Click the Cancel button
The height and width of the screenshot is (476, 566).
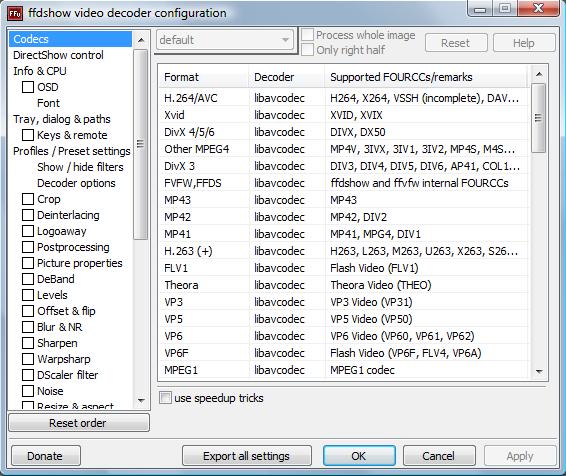pos(439,456)
